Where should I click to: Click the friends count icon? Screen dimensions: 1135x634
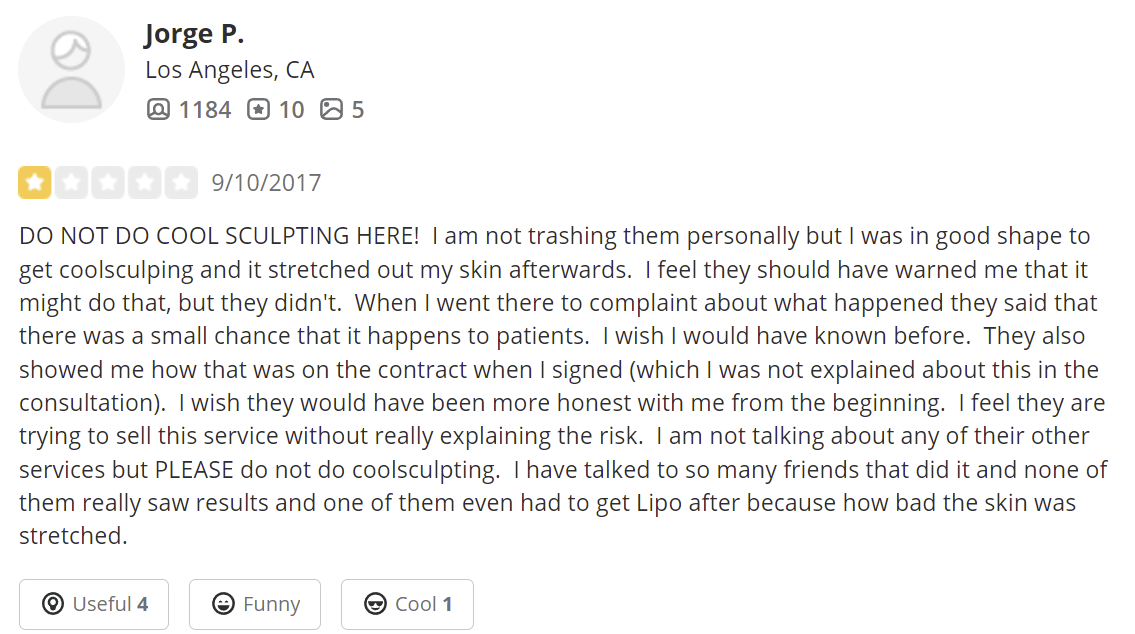click(158, 110)
